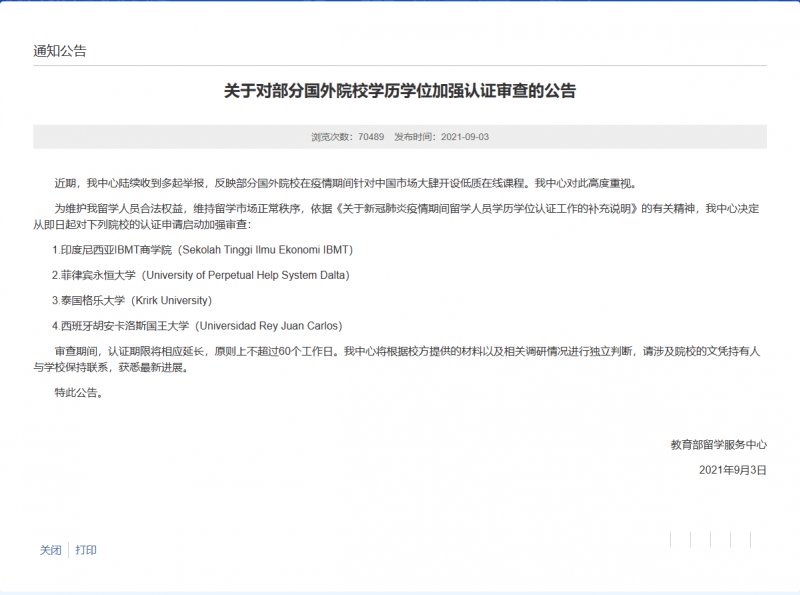Select the 通知公告 section heading
This screenshot has width=800, height=595.
[x=60, y=51]
